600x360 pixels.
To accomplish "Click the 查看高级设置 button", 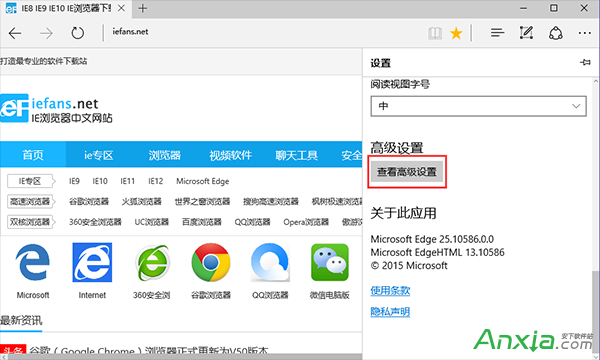I will pyautogui.click(x=407, y=172).
